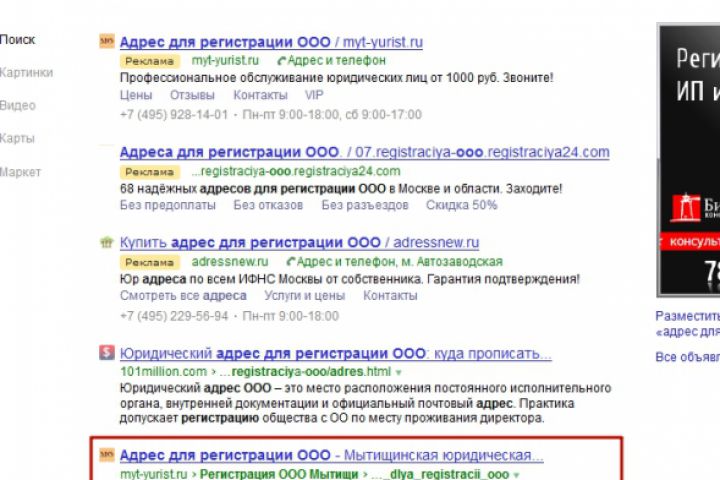This screenshot has height=480, width=720.
Task: Open the Карты section
Action: [x=17, y=138]
